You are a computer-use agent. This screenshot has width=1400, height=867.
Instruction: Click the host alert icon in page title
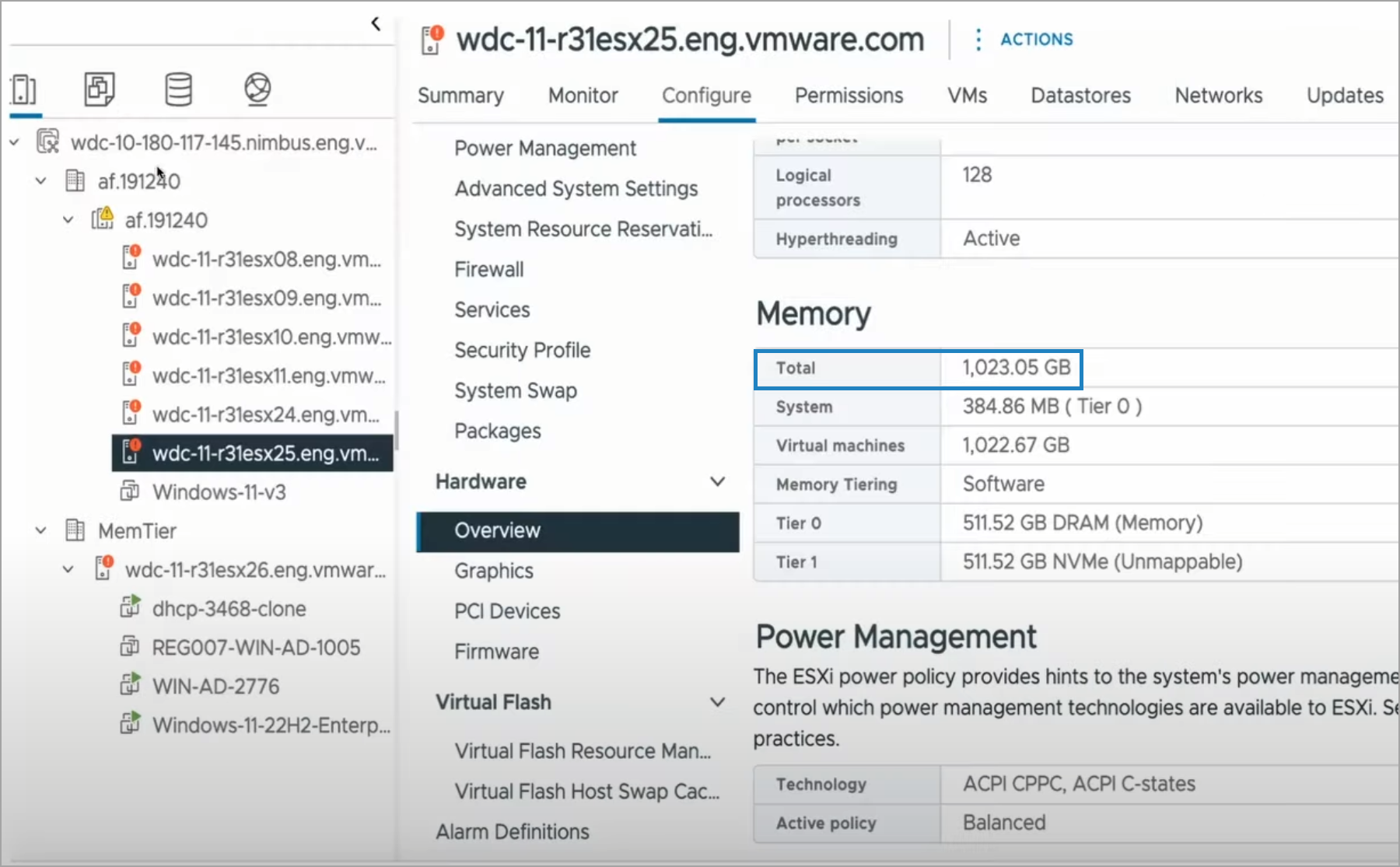(432, 40)
